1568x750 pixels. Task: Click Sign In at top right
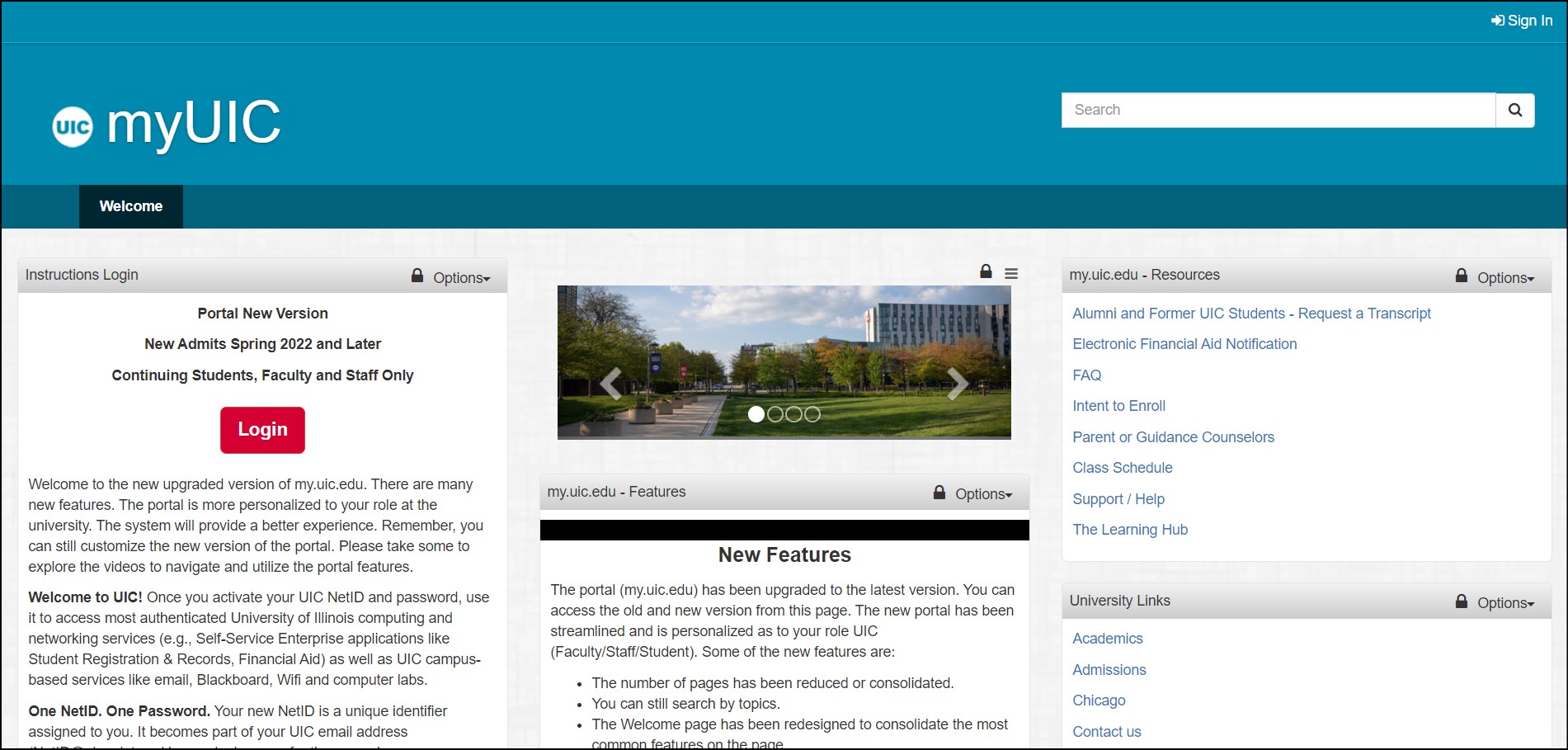coord(1522,21)
